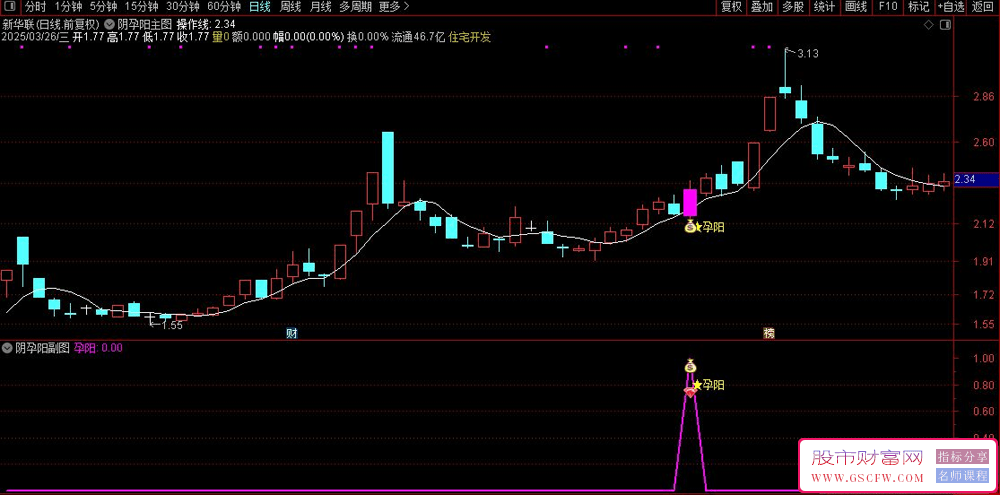Switch to 30分钟 chart period
Image resolution: width=1000 pixels, height=495 pixels.
(x=183, y=7)
